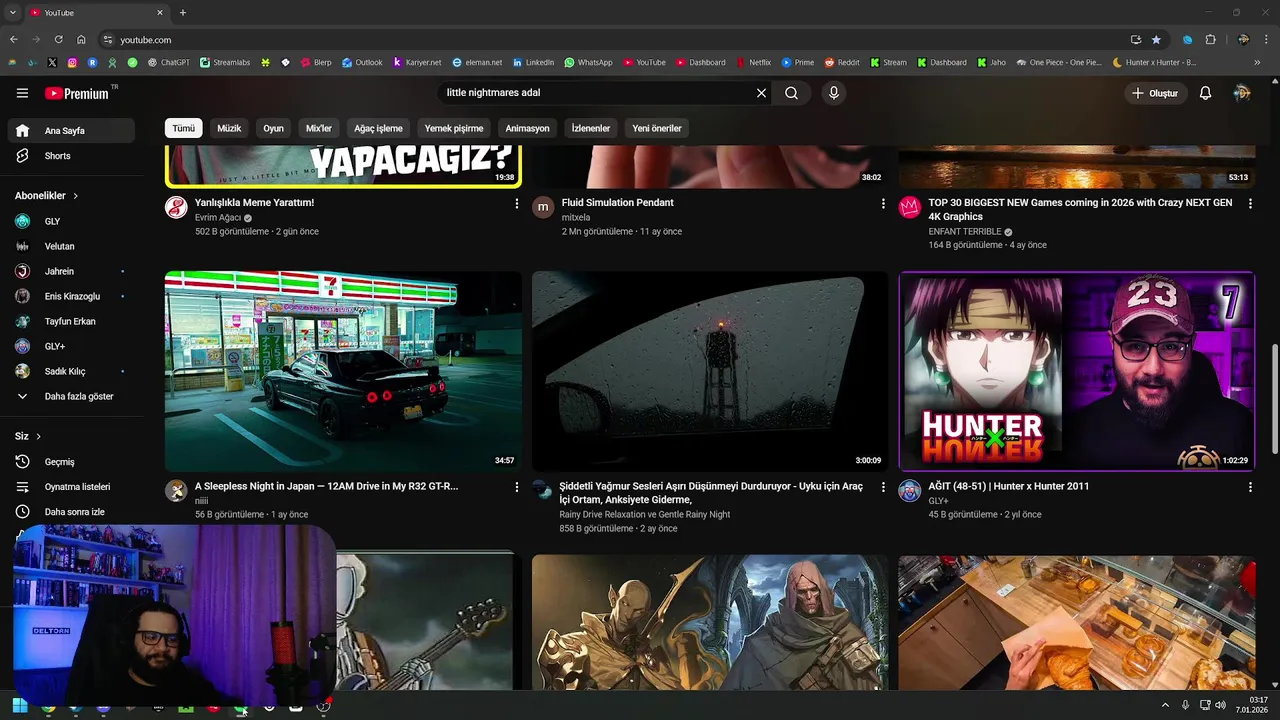Open the Windows Start menu
The width and height of the screenshot is (1280, 720).
(20, 706)
